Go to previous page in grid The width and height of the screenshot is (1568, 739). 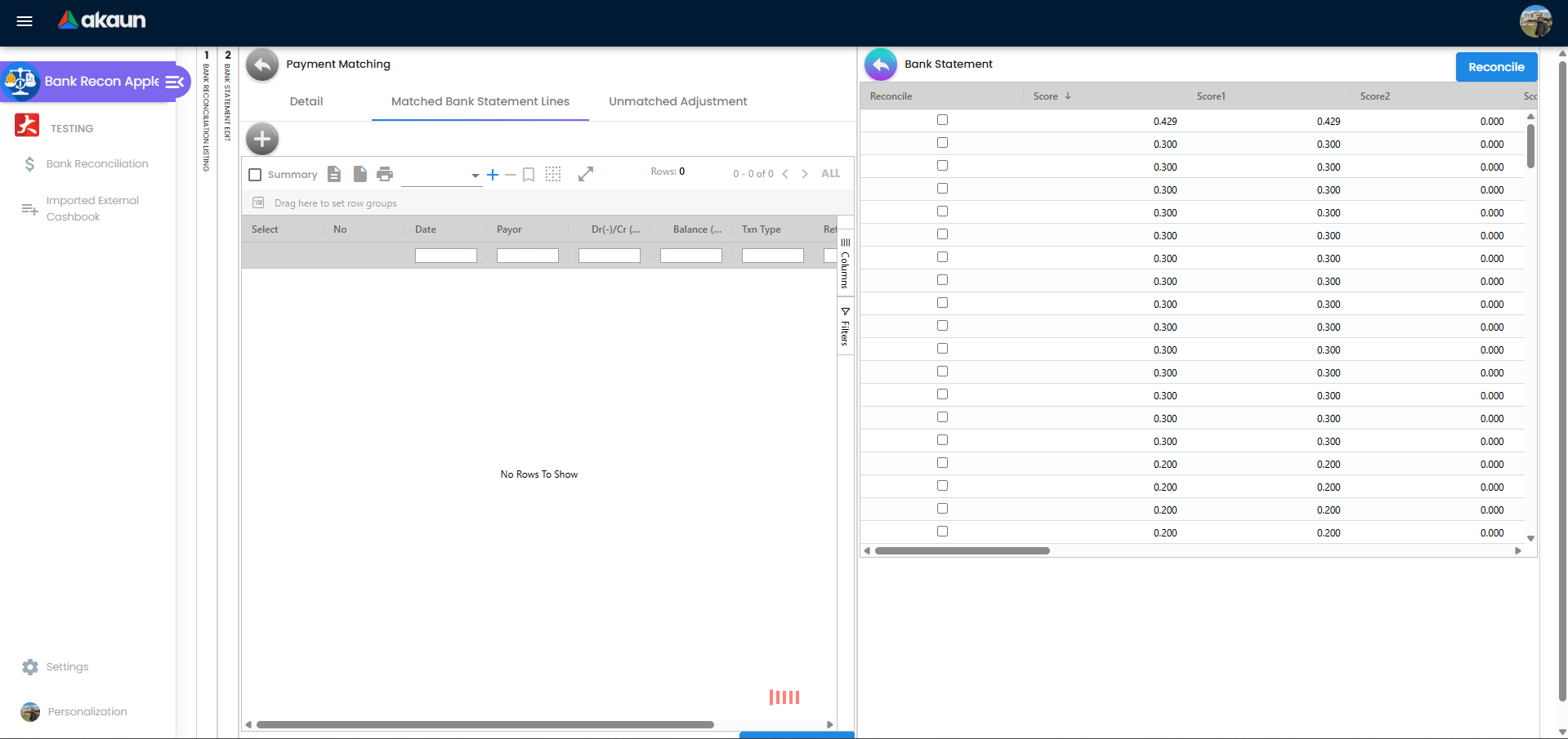click(x=785, y=174)
